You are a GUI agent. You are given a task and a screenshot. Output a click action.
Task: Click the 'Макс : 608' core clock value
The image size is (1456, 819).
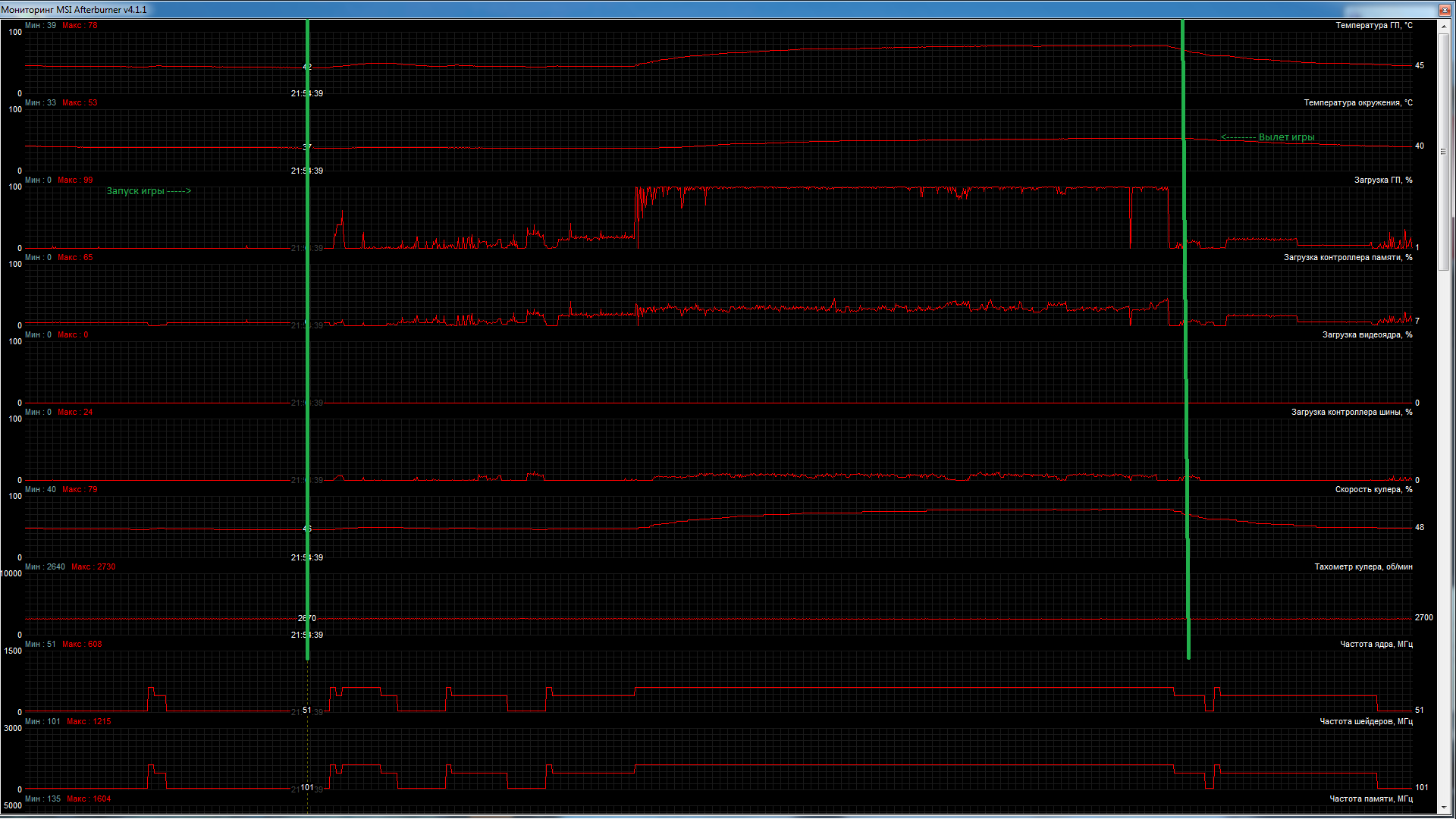[x=82, y=645]
